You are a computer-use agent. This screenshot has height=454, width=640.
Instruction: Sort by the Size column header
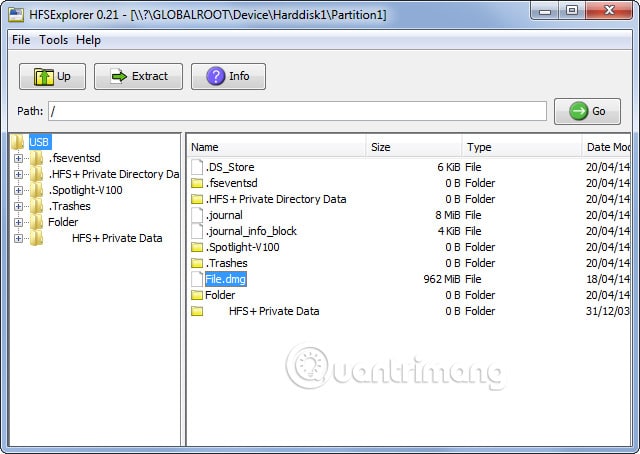click(414, 147)
